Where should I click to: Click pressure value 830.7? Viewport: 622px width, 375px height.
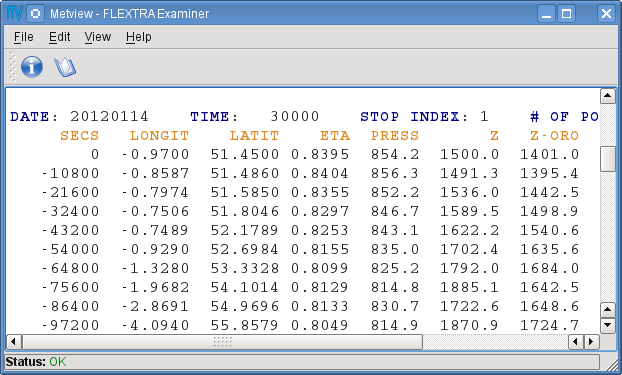pyautogui.click(x=395, y=306)
